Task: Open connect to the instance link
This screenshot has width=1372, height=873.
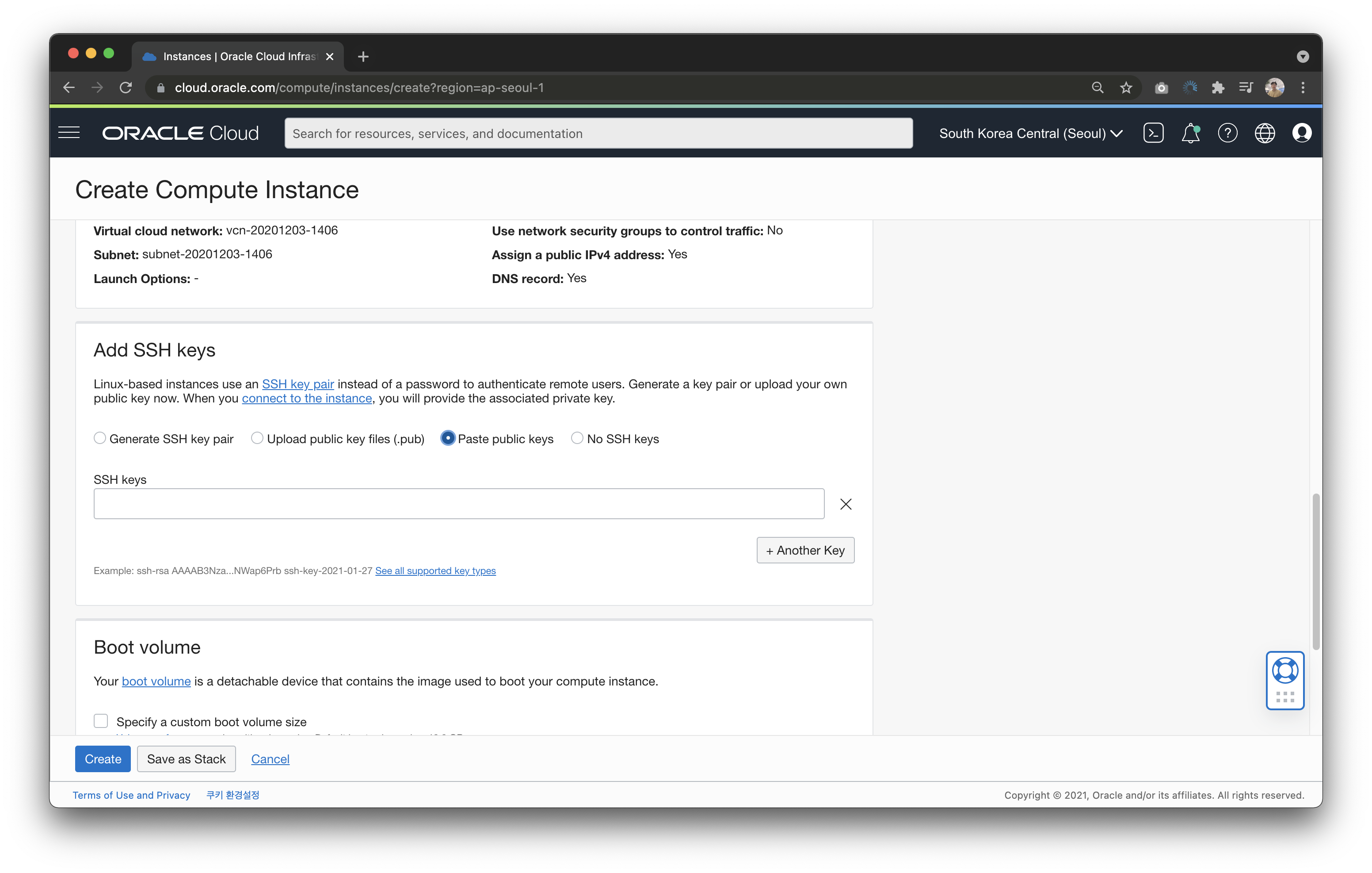Action: tap(307, 398)
